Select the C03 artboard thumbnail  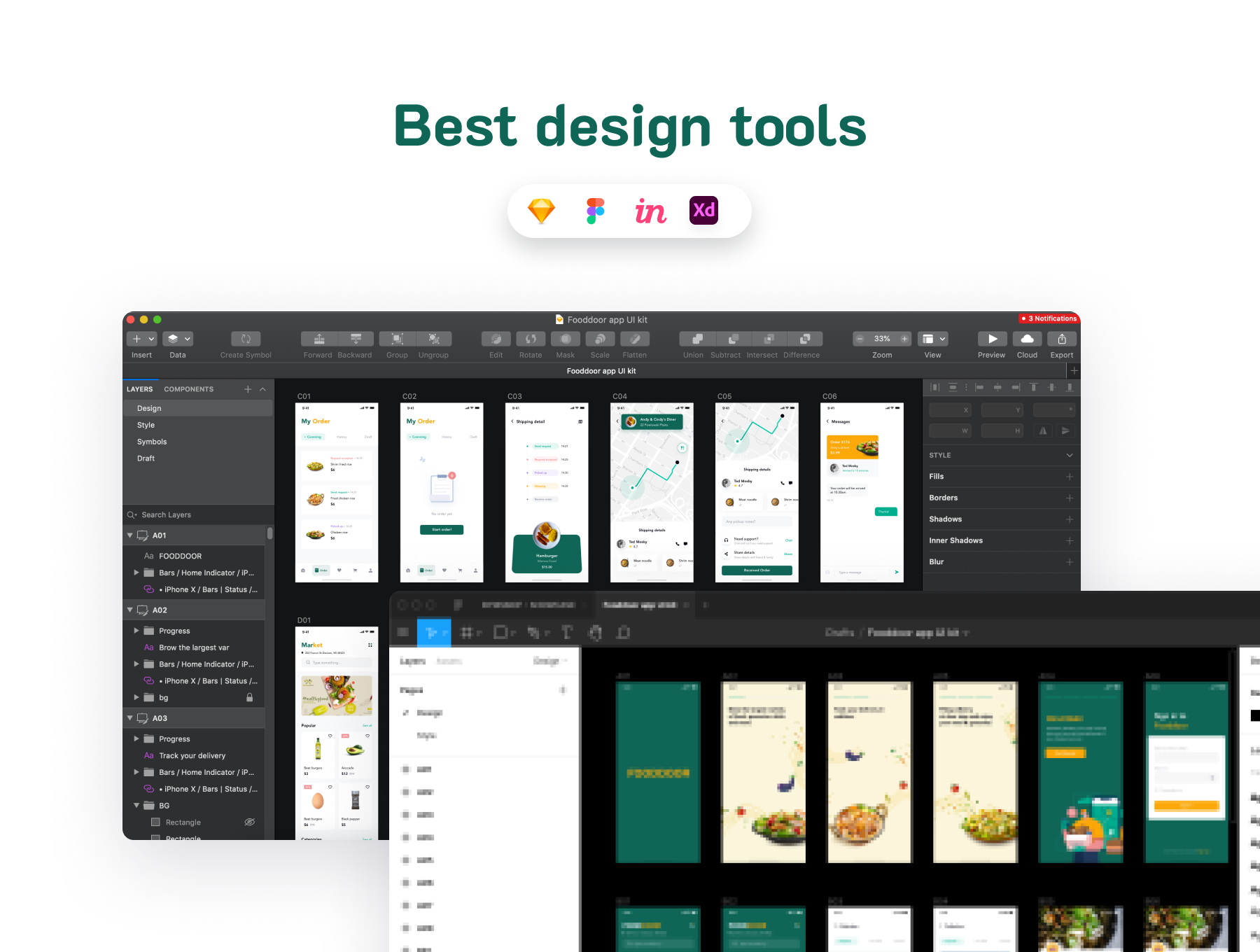547,492
